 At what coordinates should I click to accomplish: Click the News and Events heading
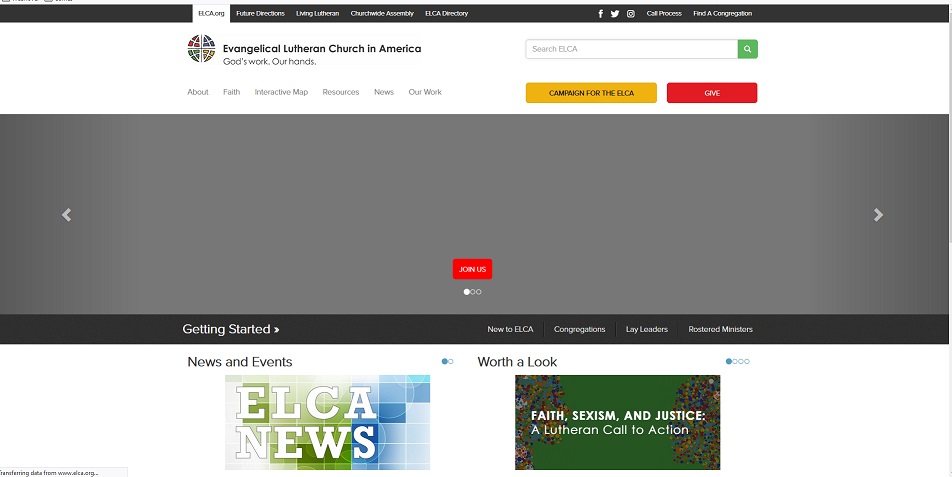pyautogui.click(x=240, y=362)
